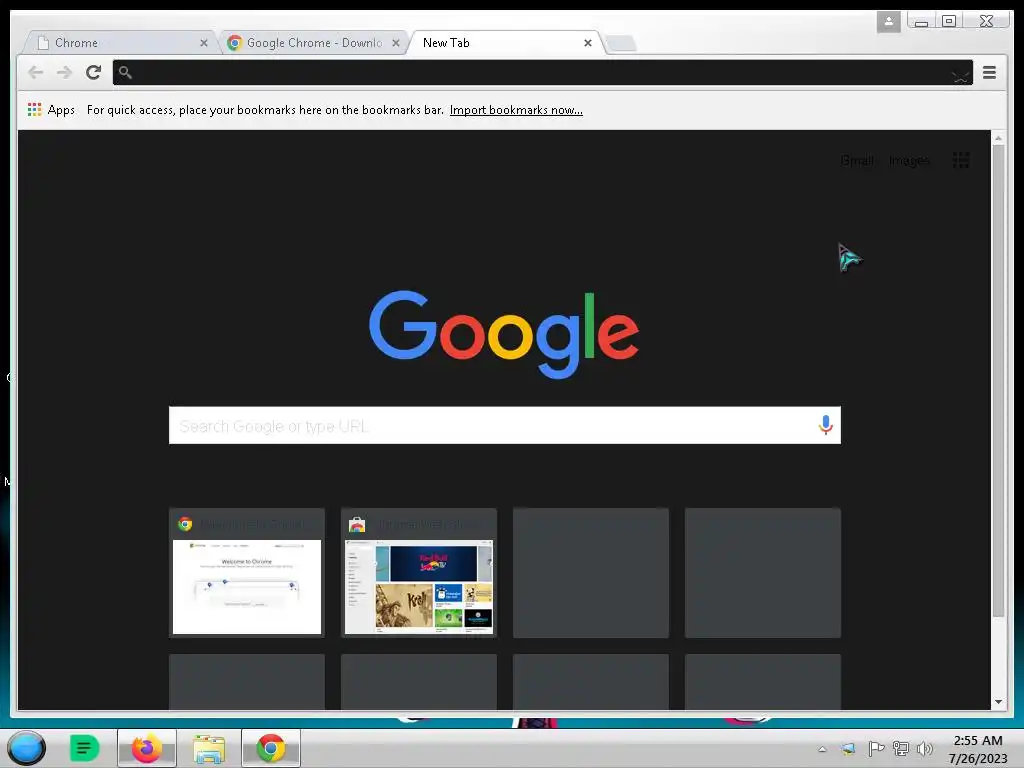This screenshot has height=768, width=1024.
Task: Open the Images link
Action: coord(909,160)
